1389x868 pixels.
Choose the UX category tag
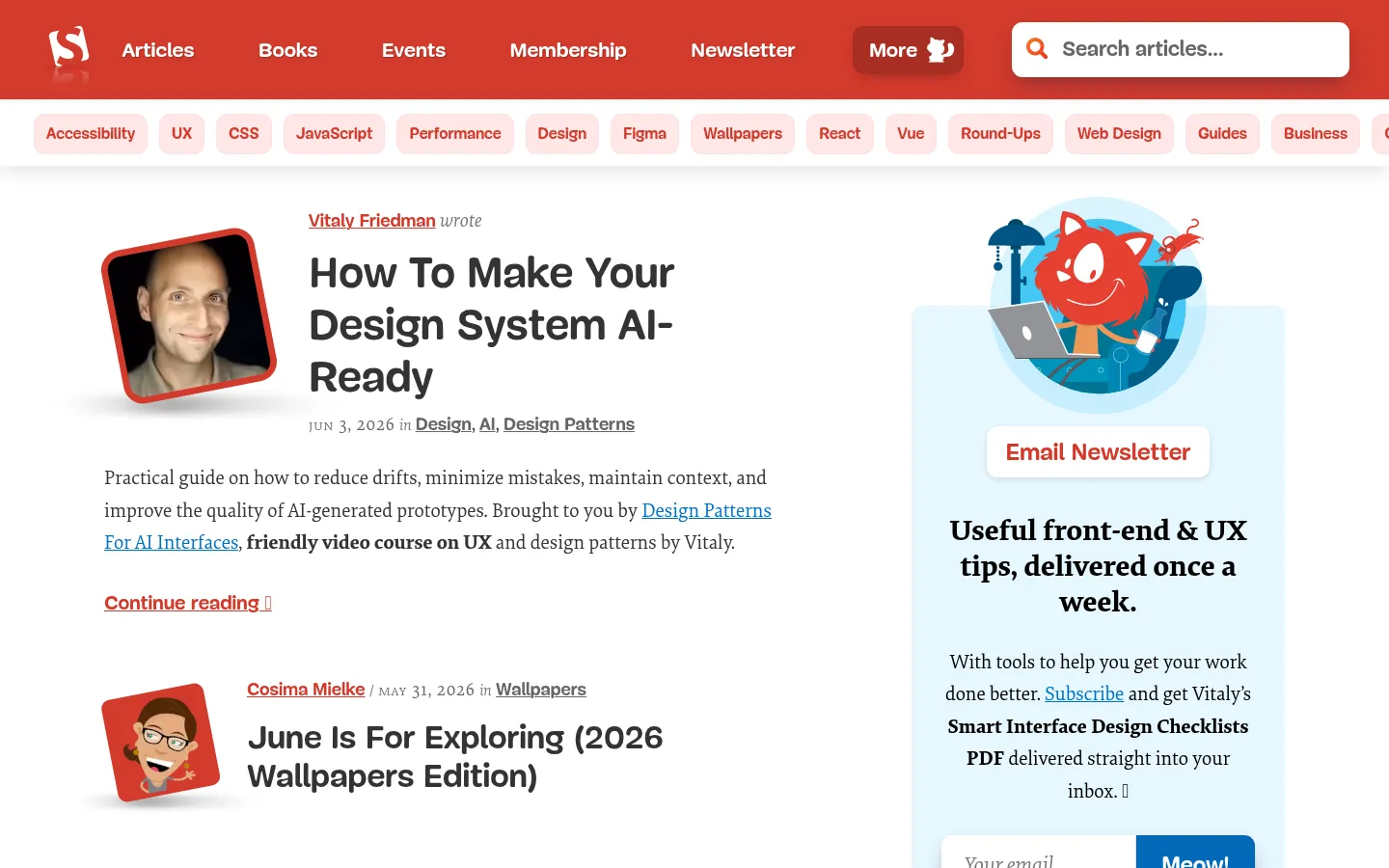point(182,134)
